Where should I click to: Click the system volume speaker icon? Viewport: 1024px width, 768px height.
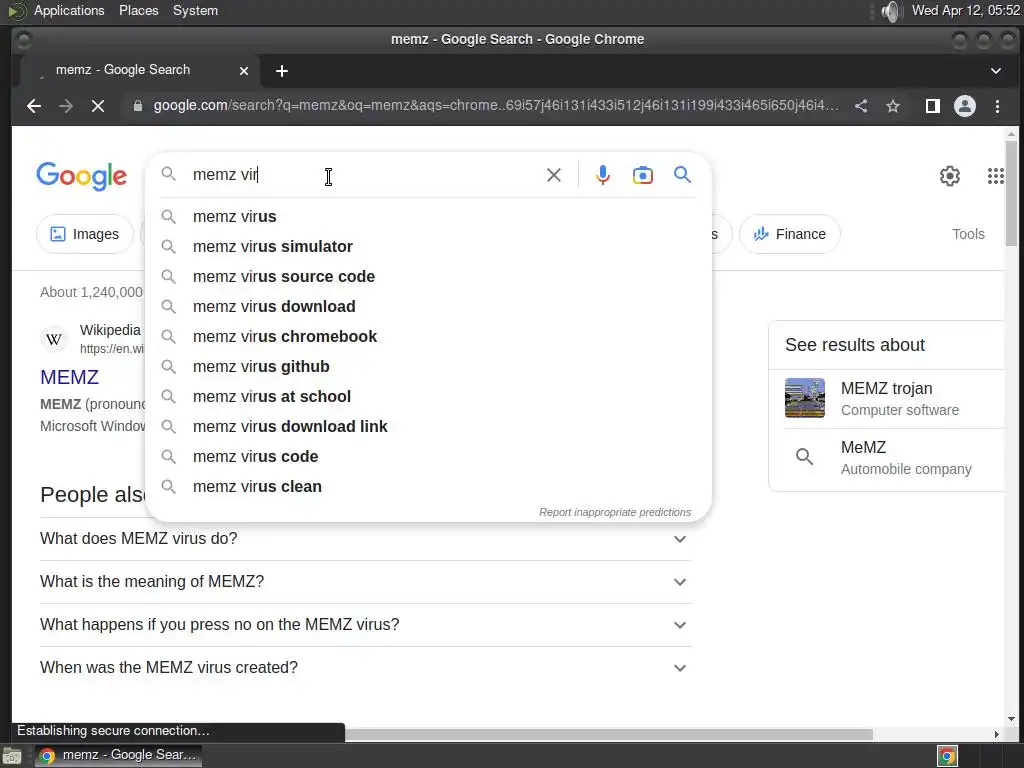coord(891,11)
